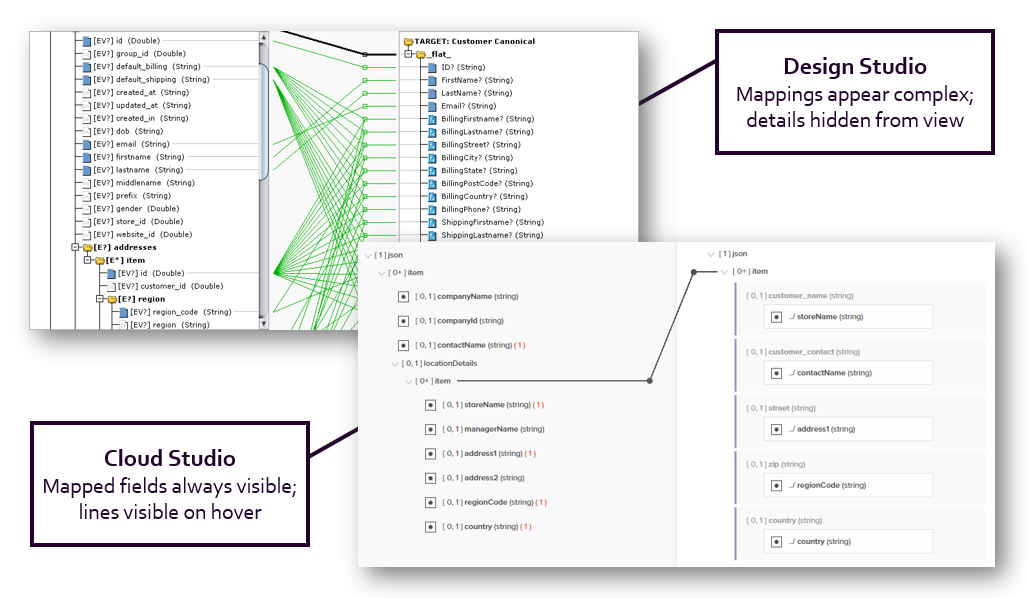Click the scroll down arrow of source tree
This screenshot has width=1027, height=598.
click(264, 324)
